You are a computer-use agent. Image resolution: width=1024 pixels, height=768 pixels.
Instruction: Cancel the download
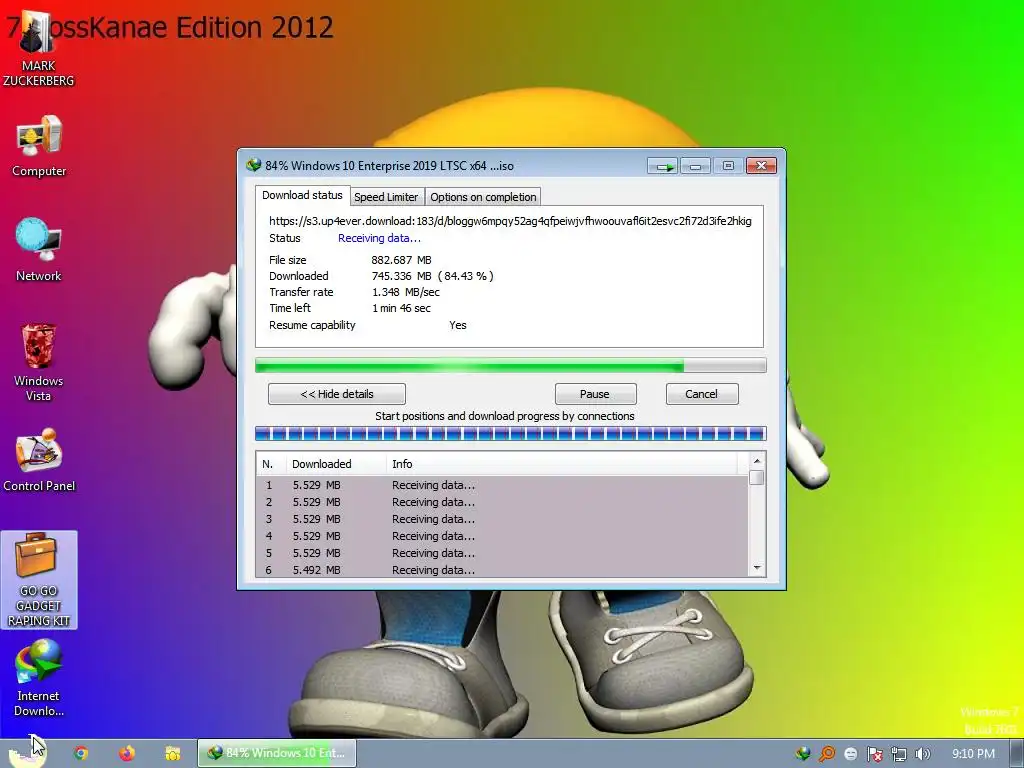701,394
